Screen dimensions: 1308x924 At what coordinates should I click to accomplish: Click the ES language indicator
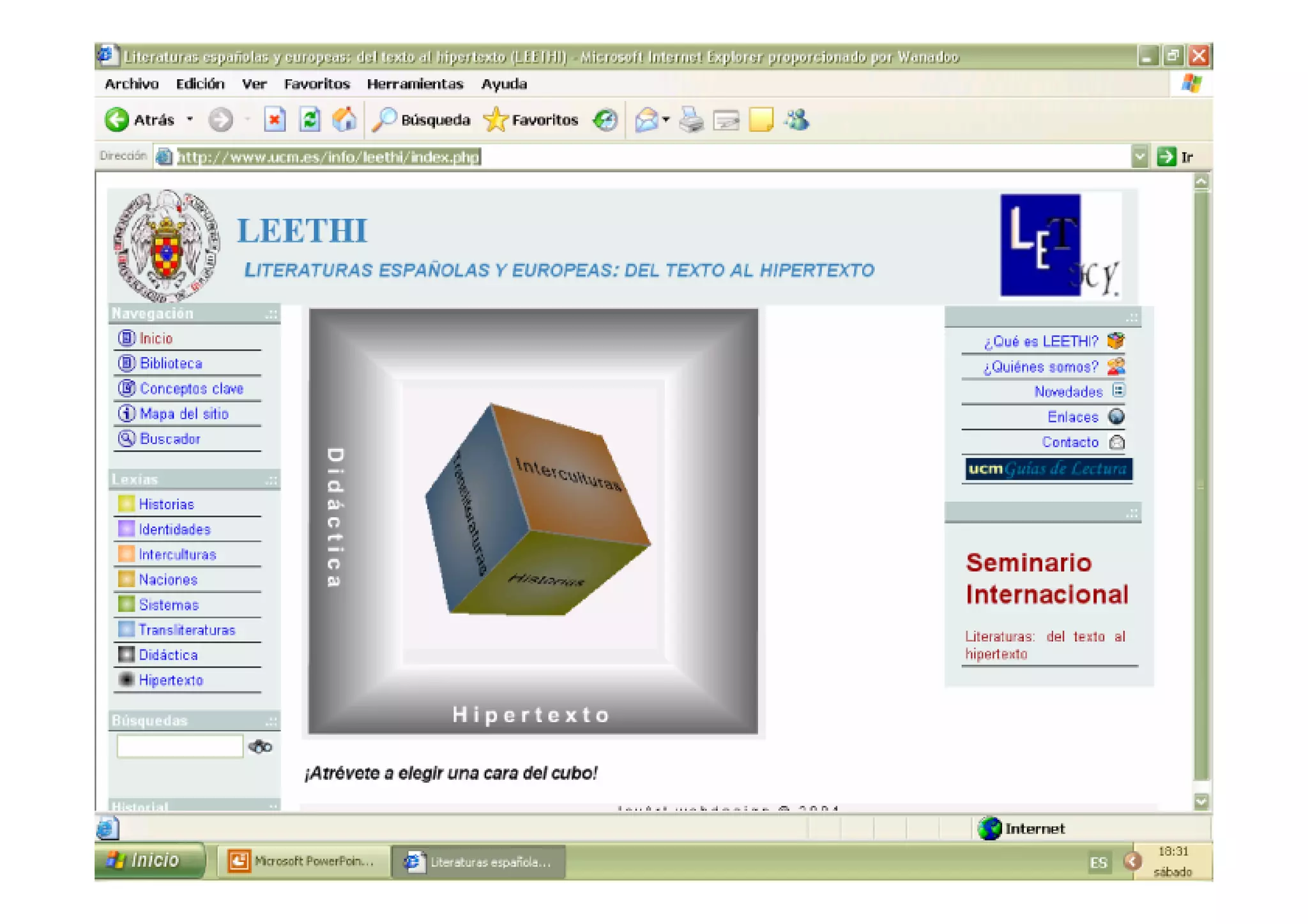click(x=1098, y=863)
